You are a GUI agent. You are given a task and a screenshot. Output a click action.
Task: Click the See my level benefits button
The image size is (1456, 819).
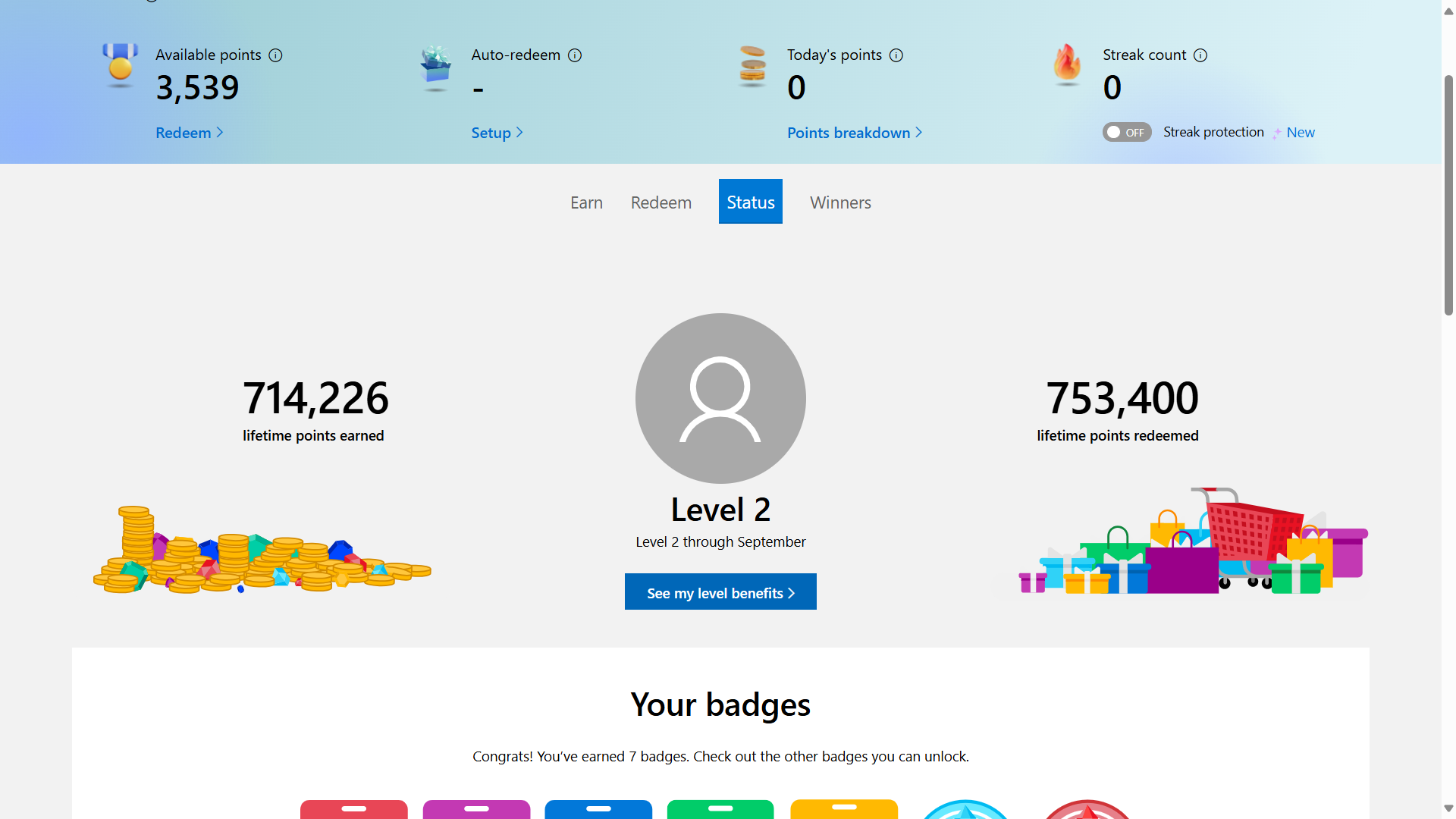tap(720, 592)
